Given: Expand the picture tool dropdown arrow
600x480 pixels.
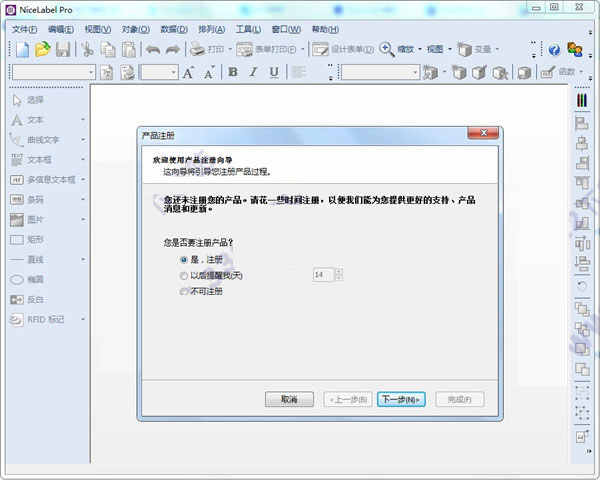Looking at the screenshot, I should 83,220.
